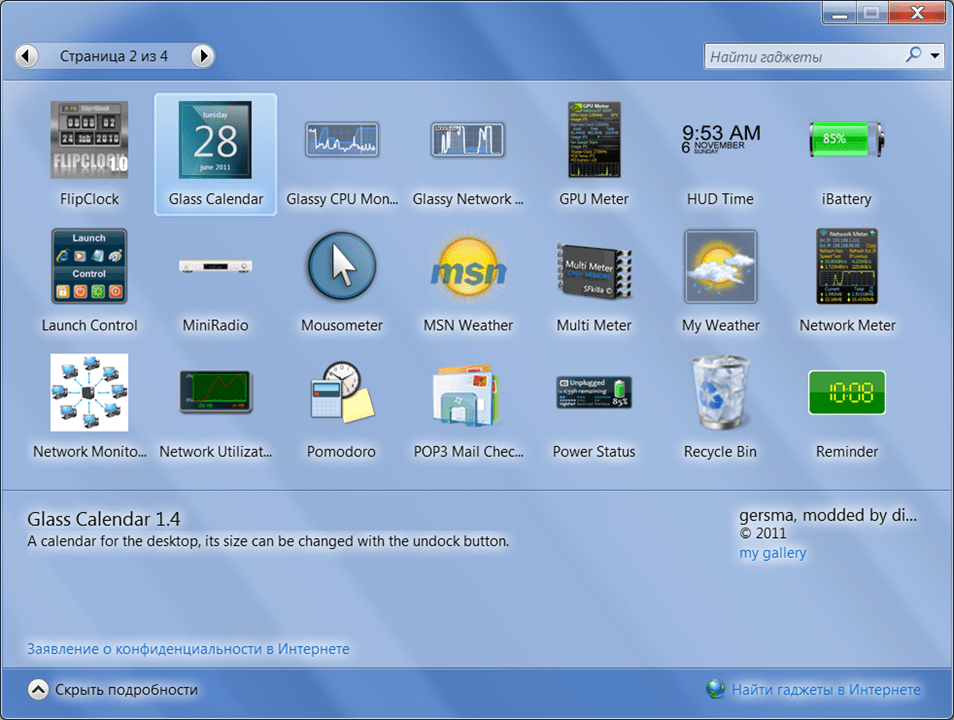Open the my gallery link
The image size is (954, 720).
click(x=773, y=553)
